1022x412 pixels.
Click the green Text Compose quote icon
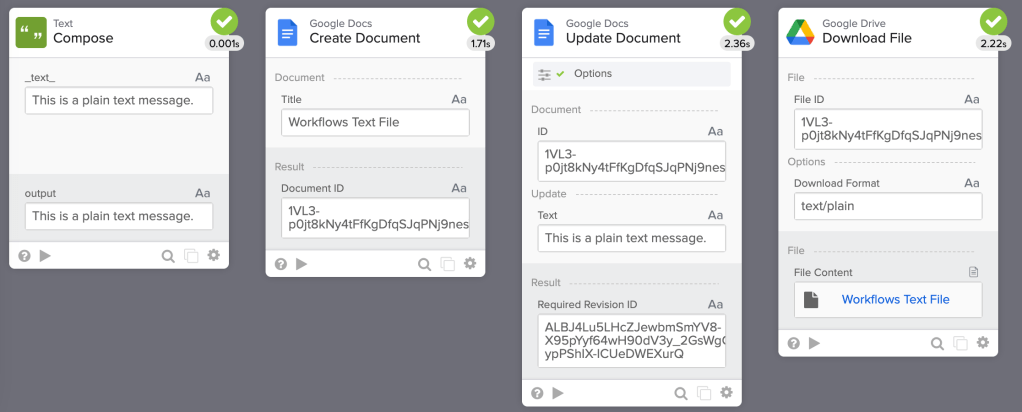(31, 31)
